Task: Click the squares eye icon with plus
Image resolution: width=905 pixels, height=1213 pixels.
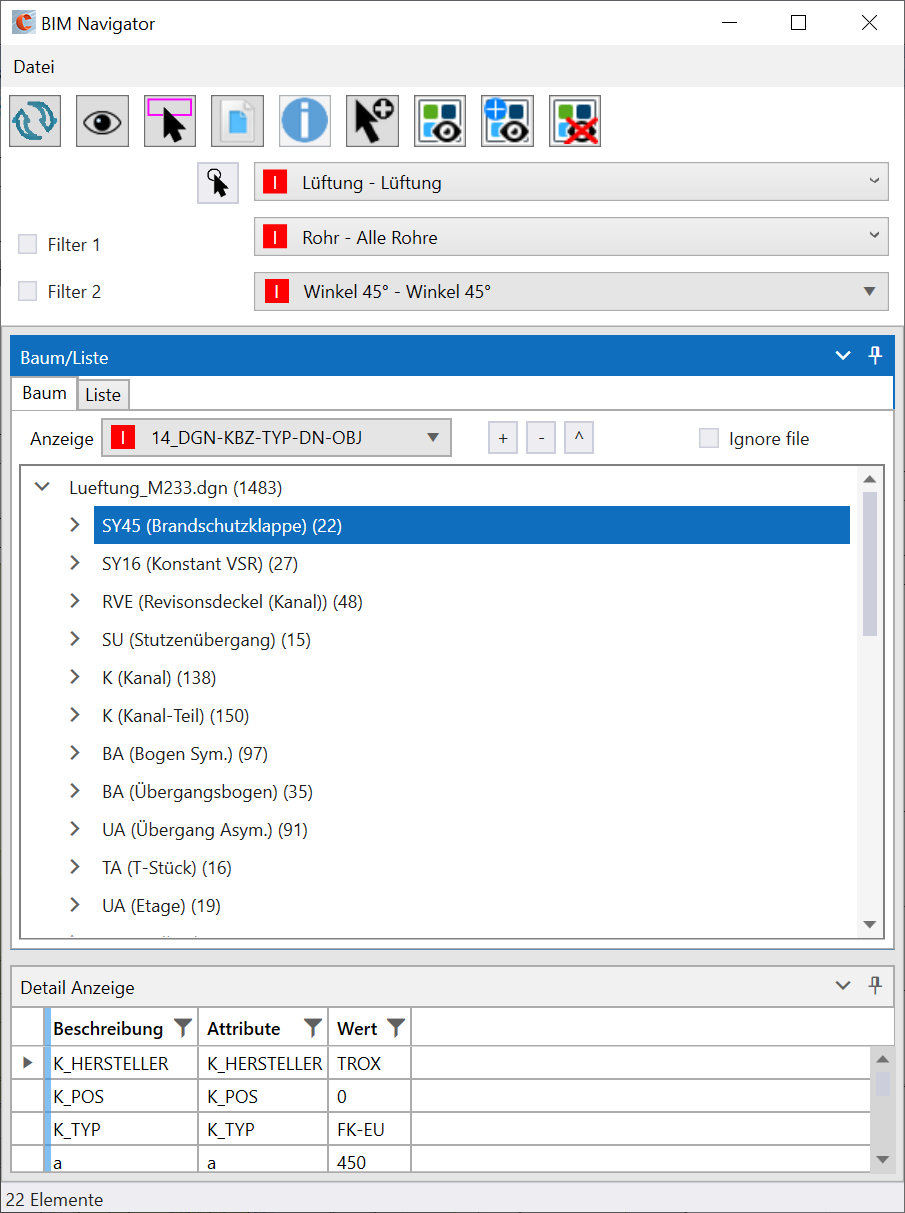Action: (x=507, y=121)
